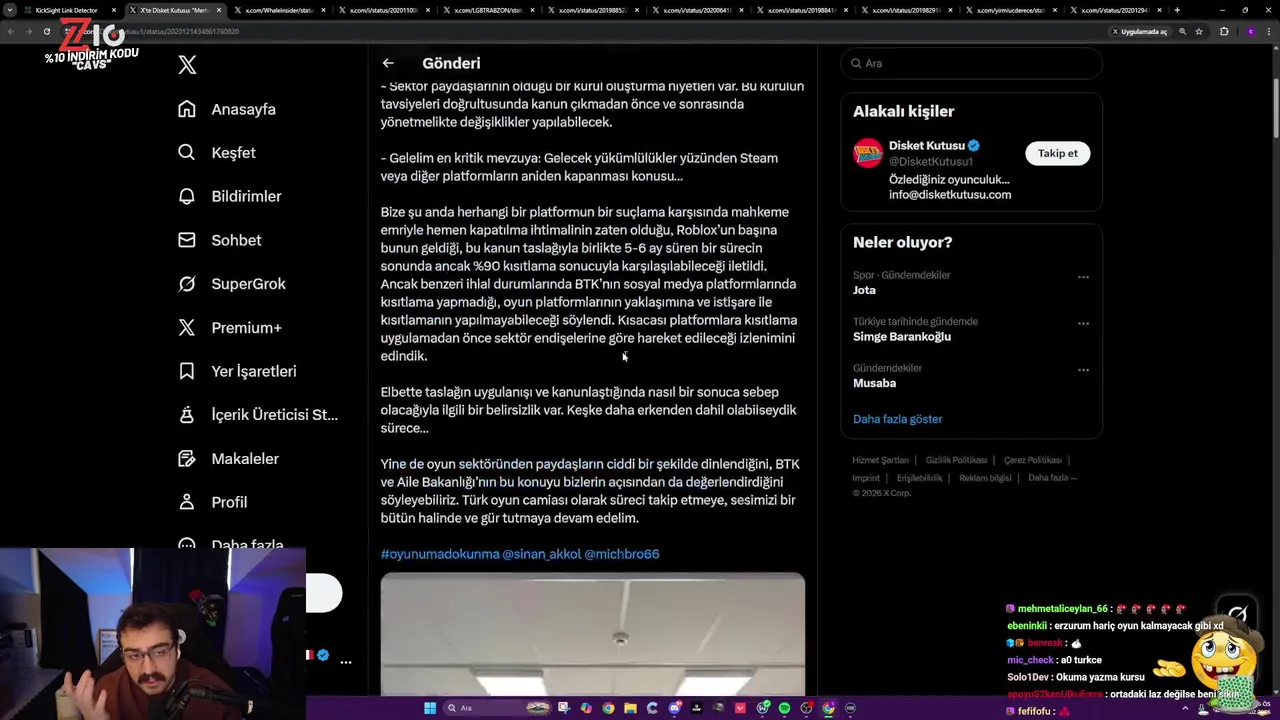Expand Daha fazla footer links
Image resolution: width=1280 pixels, height=720 pixels.
pos(1052,478)
